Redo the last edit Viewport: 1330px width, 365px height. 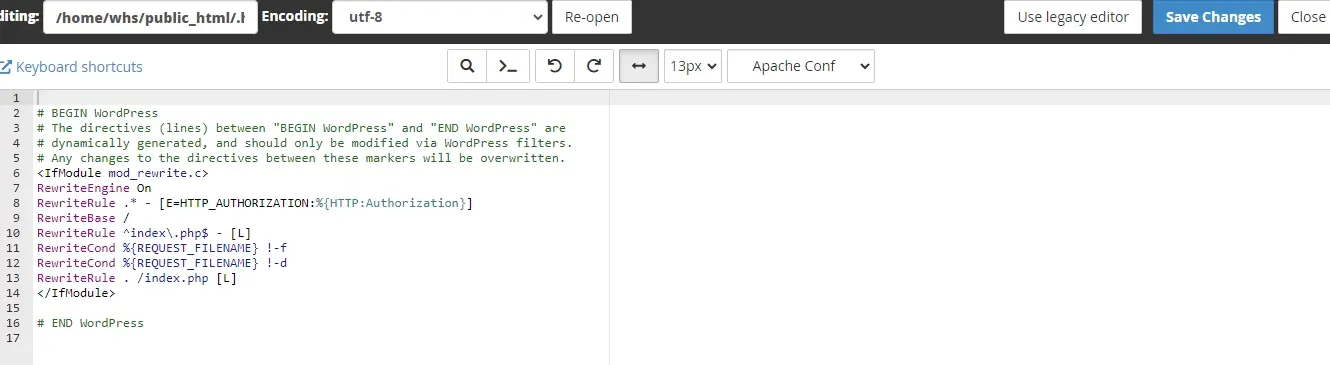(x=593, y=67)
